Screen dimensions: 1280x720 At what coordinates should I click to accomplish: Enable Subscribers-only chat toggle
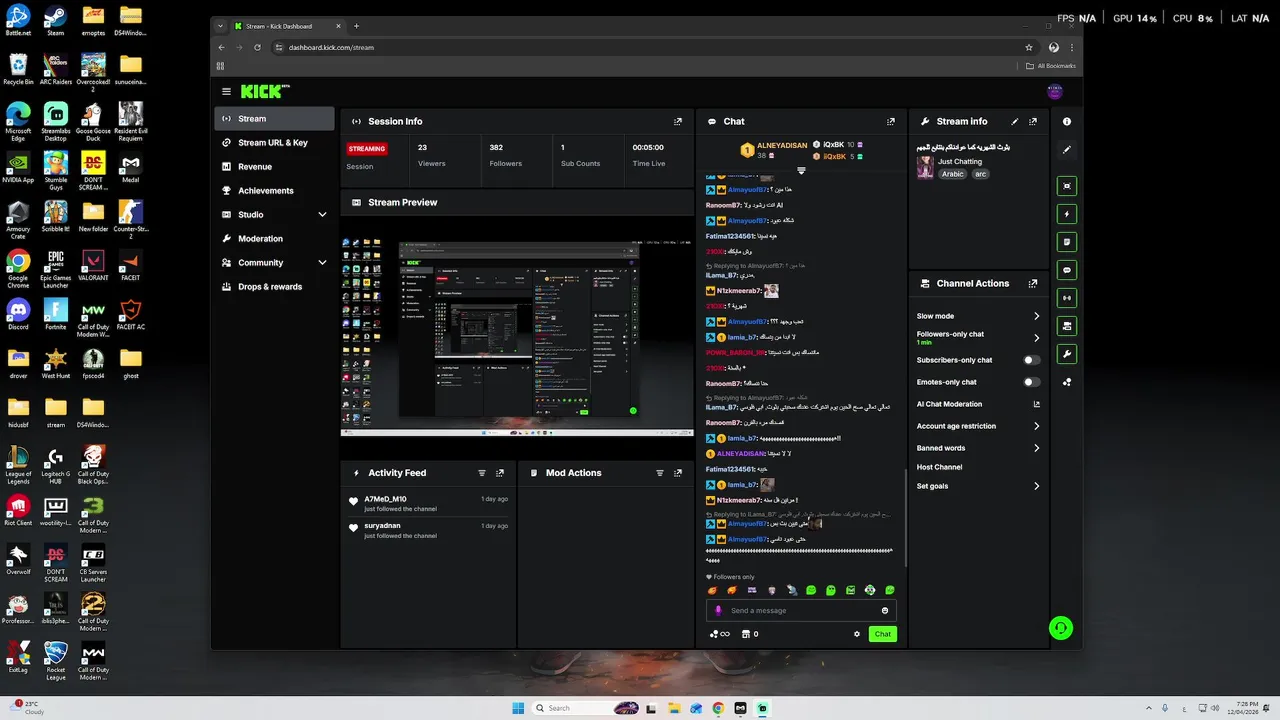tap(1031, 360)
